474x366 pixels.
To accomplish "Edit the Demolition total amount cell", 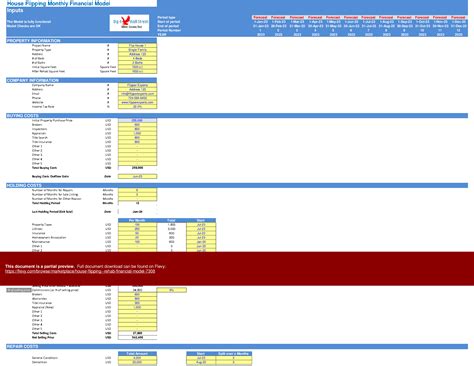I will coord(137,362).
